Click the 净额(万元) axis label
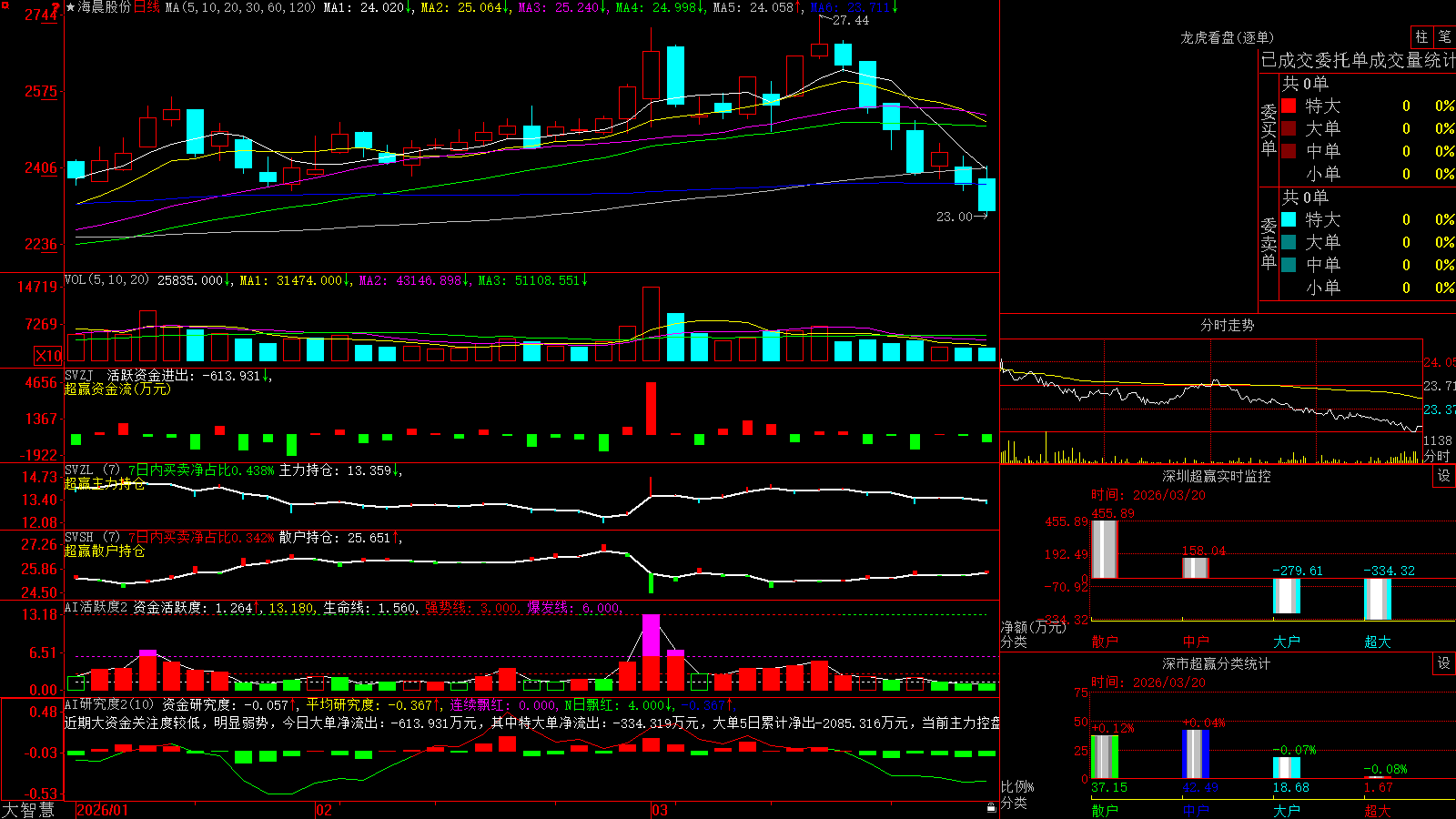The image size is (1456, 819). 1033,627
